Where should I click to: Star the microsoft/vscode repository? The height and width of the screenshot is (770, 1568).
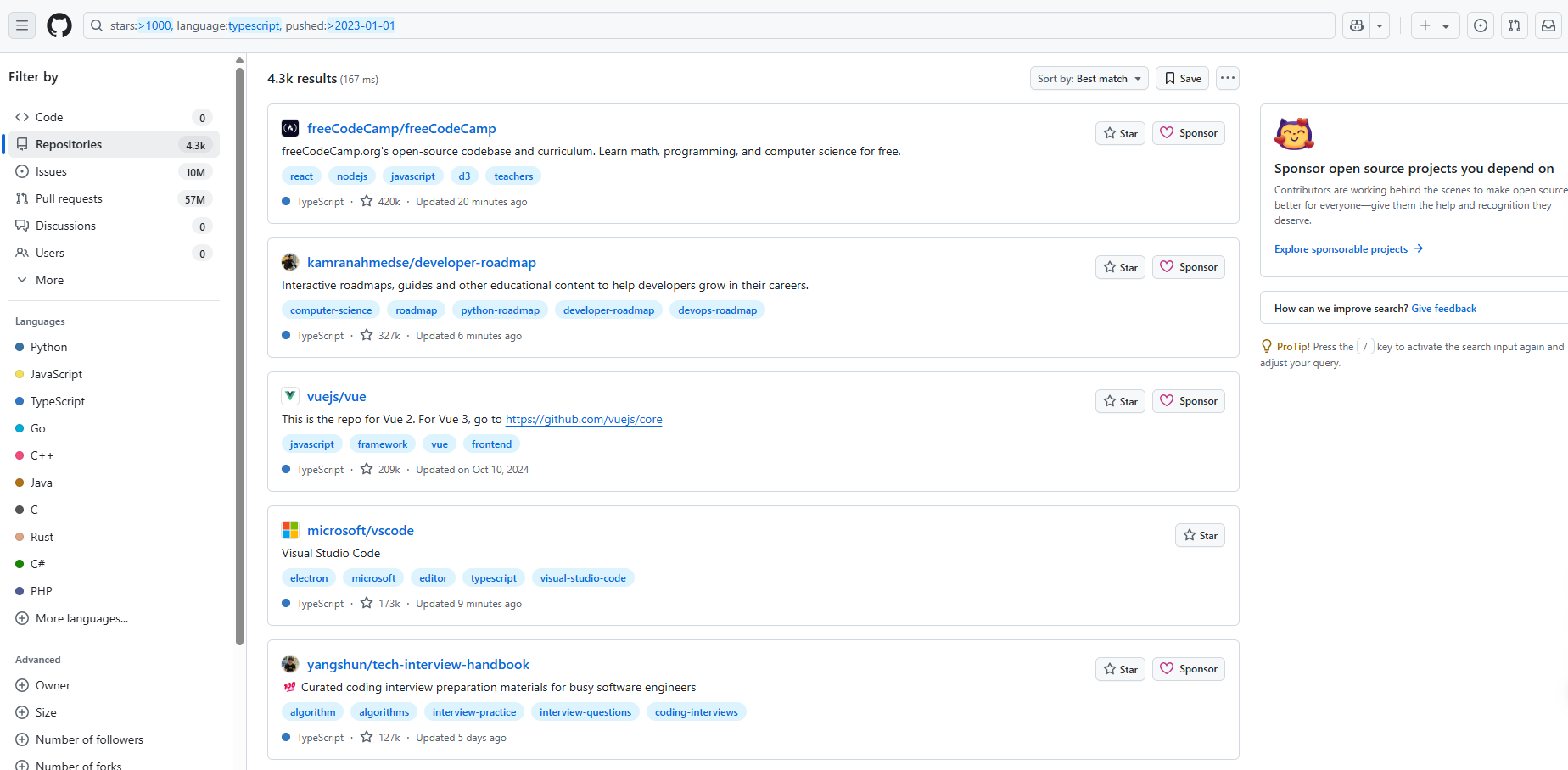tap(1200, 535)
